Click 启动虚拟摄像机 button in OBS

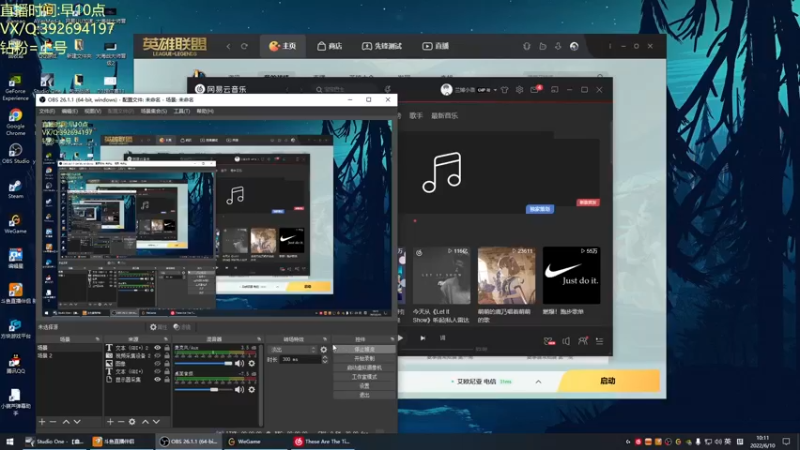click(364, 367)
